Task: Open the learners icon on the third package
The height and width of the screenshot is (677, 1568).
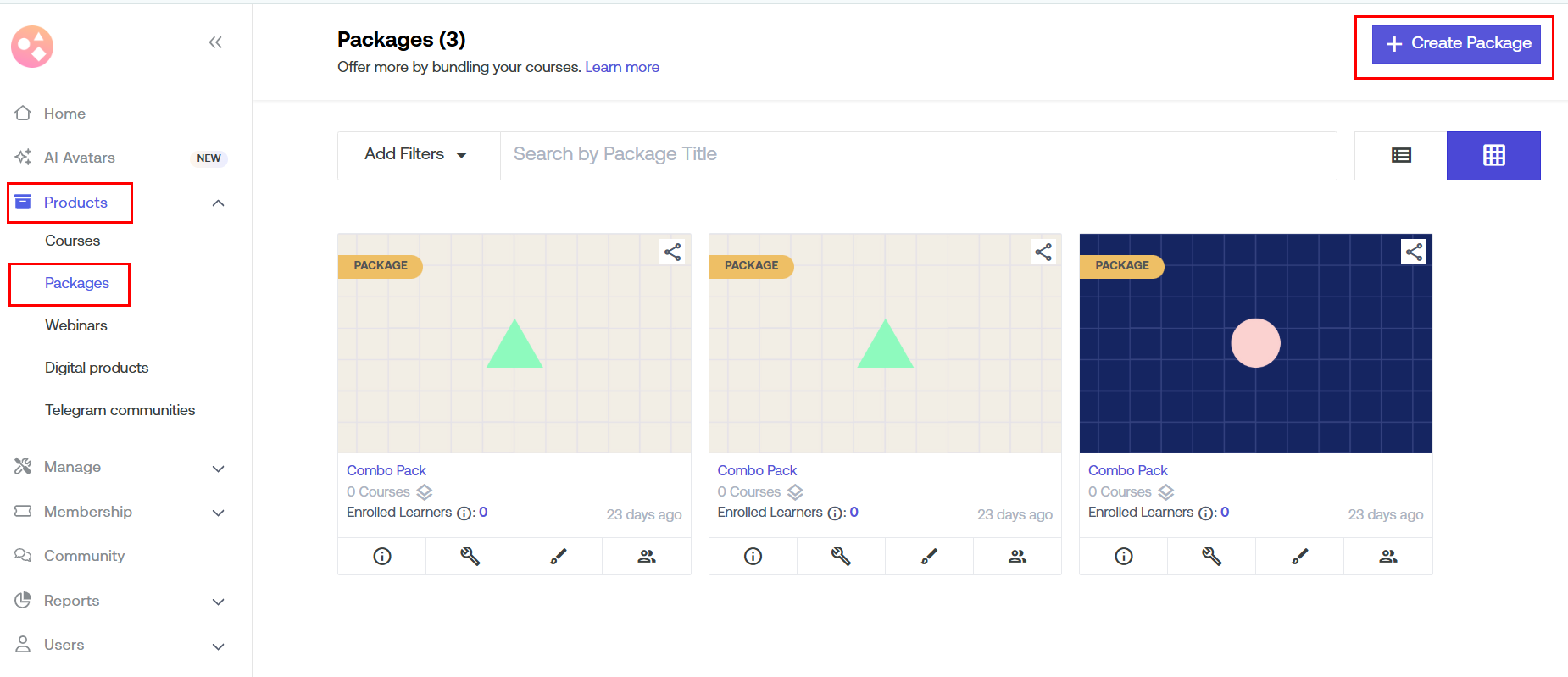Action: click(x=1387, y=556)
